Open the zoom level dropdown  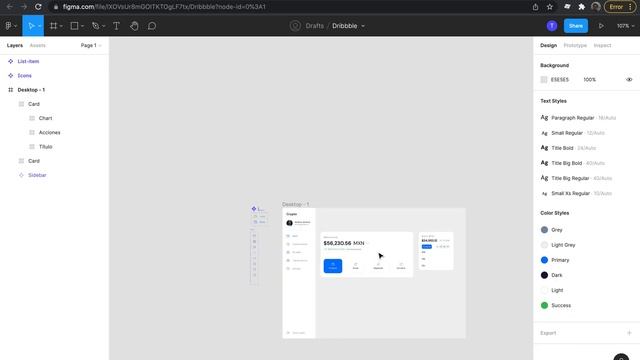click(625, 26)
